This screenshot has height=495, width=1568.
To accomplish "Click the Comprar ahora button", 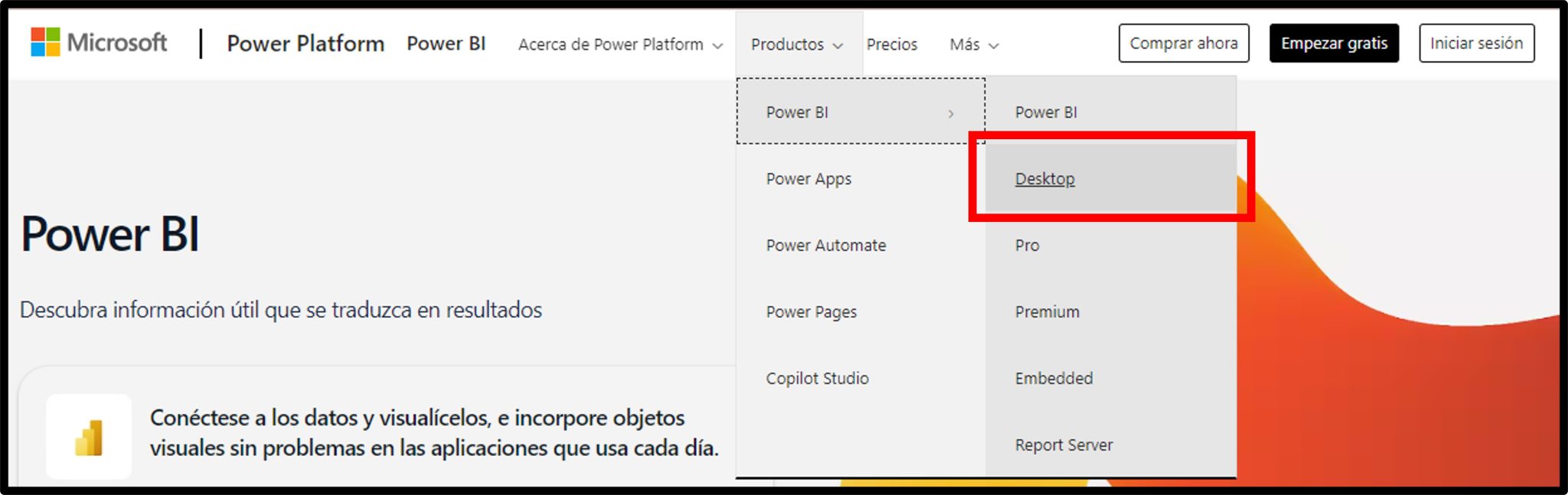I will pyautogui.click(x=1183, y=44).
